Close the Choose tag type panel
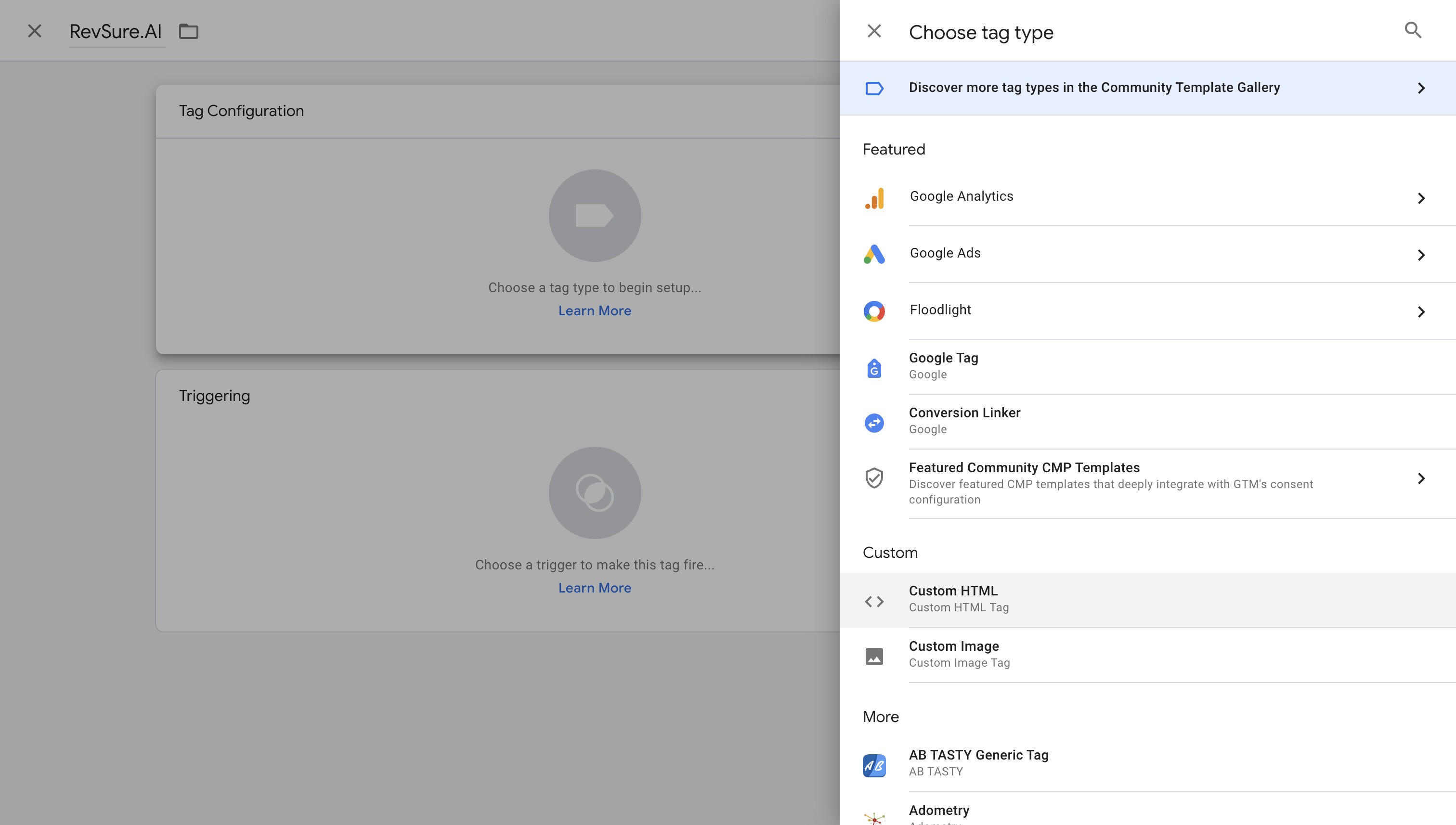This screenshot has height=825, width=1456. pyautogui.click(x=874, y=31)
